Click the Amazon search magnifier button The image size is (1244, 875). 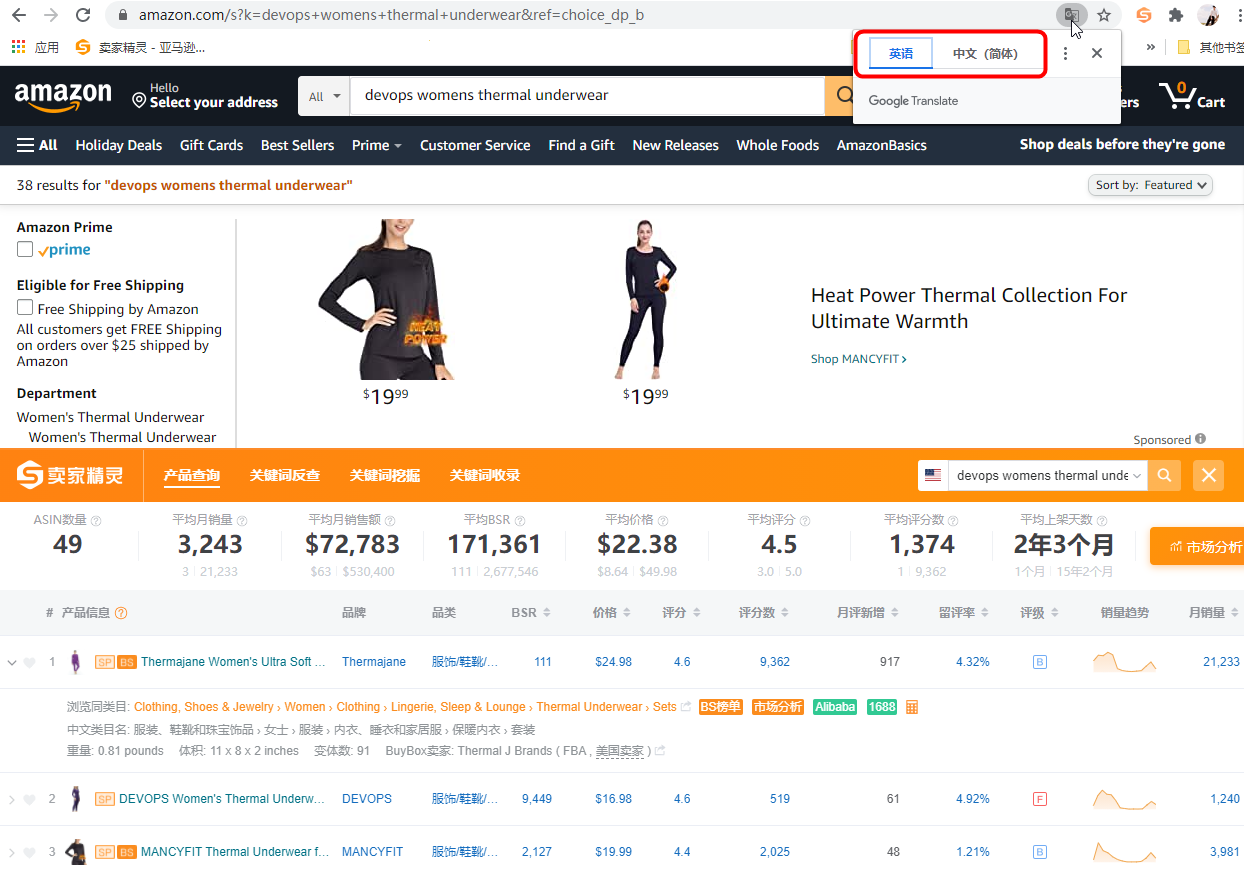[x=845, y=96]
